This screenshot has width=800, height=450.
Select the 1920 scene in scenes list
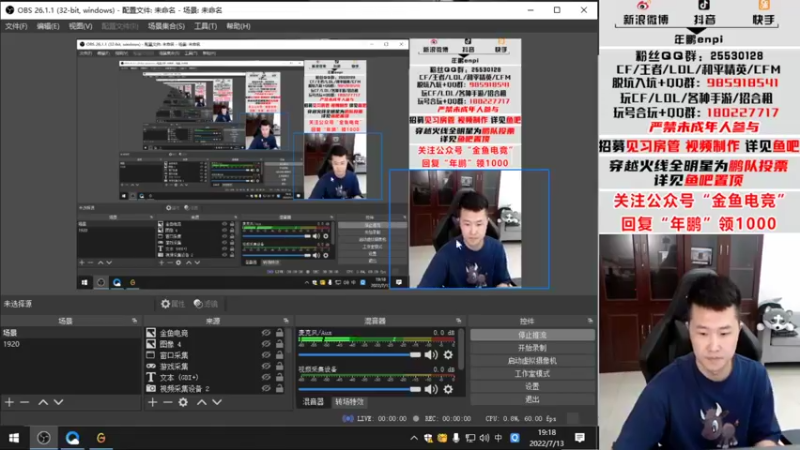point(70,344)
